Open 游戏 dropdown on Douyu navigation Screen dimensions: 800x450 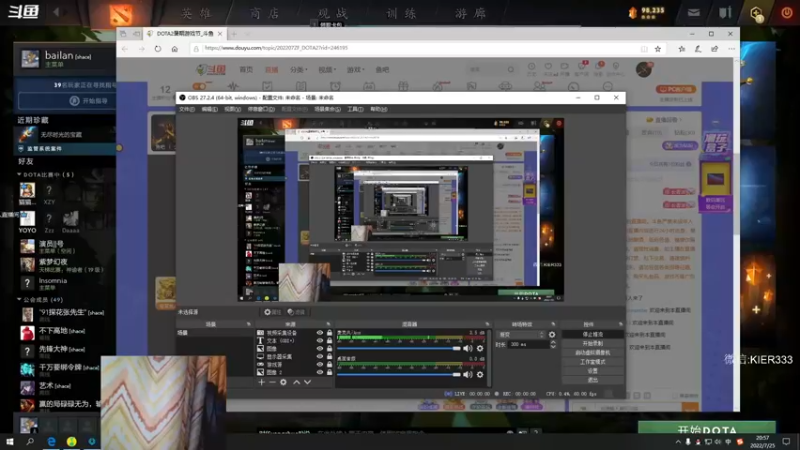click(x=356, y=70)
